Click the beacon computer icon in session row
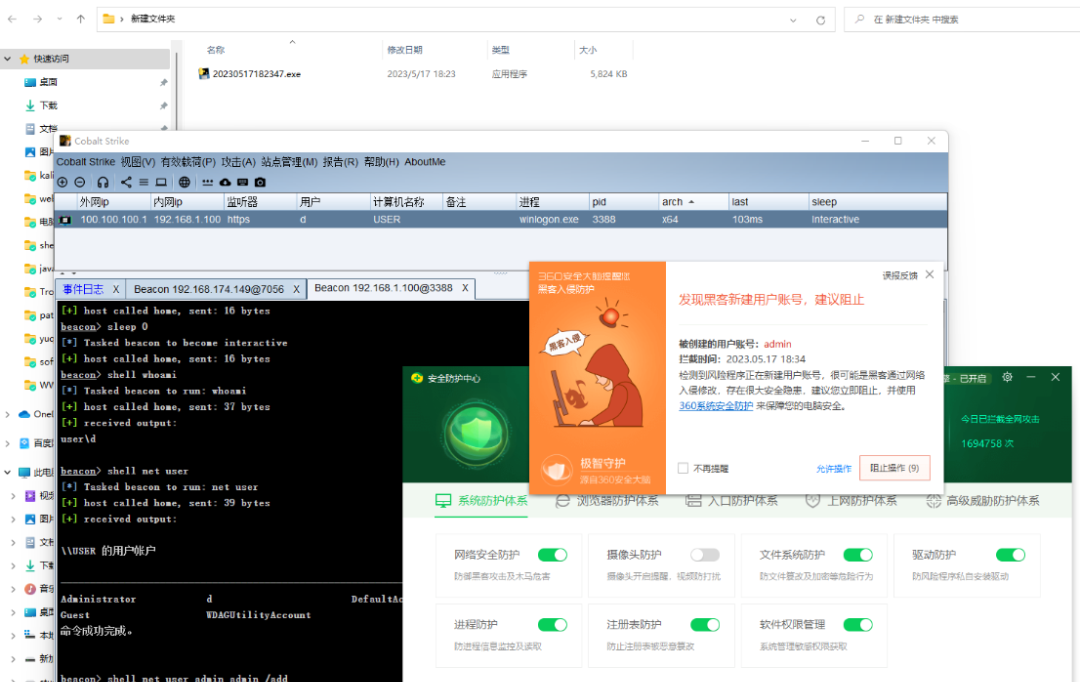This screenshot has width=1080, height=682. pos(65,220)
